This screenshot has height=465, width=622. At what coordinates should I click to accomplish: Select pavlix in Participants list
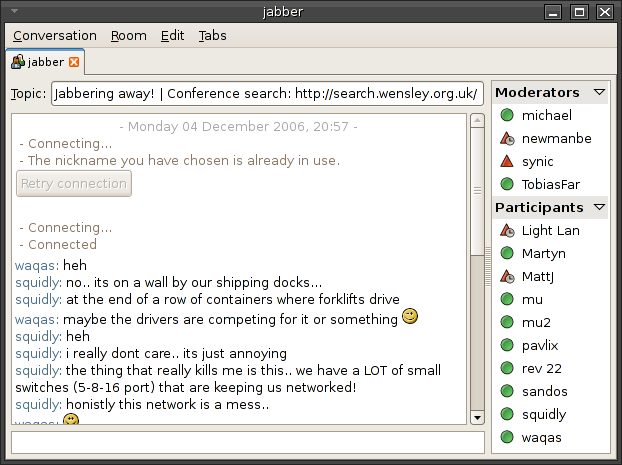[550, 345]
